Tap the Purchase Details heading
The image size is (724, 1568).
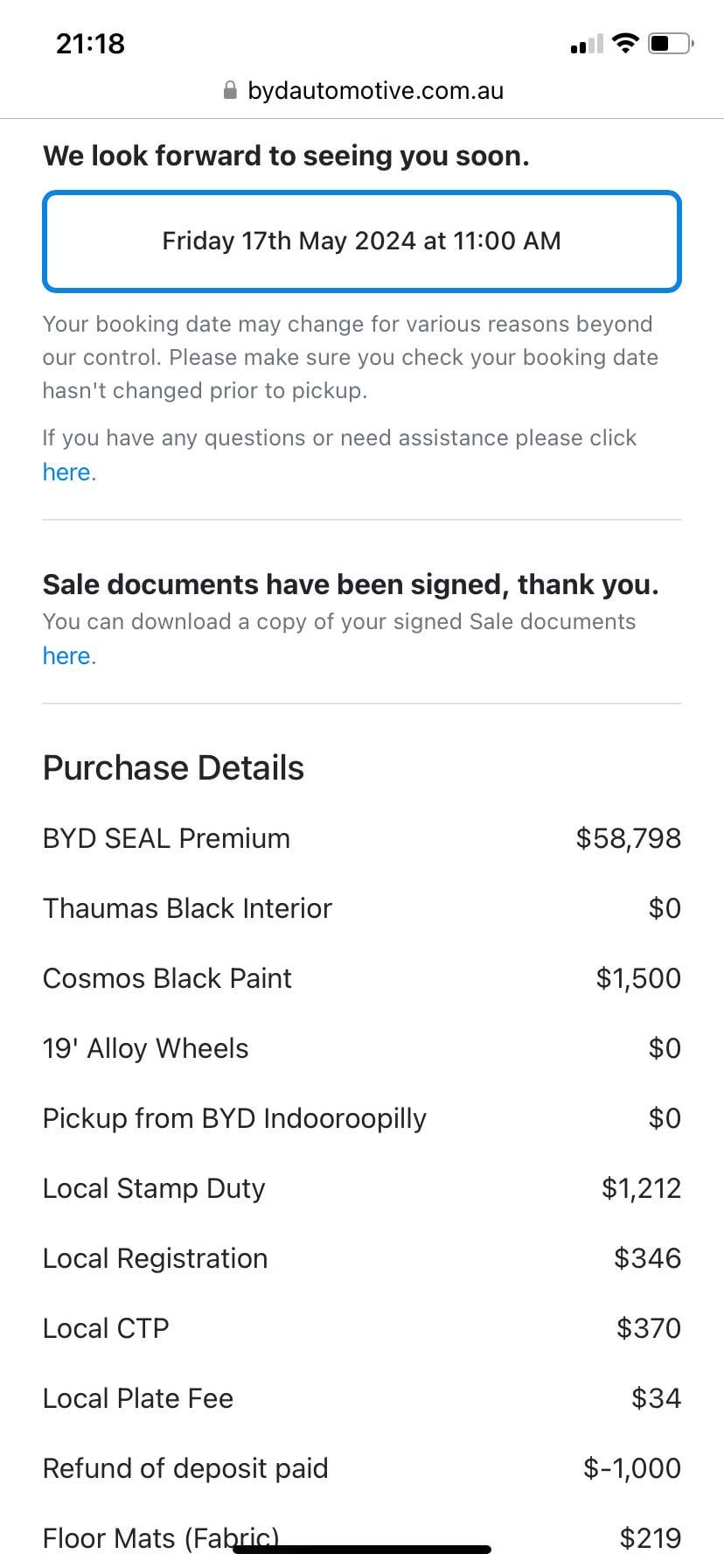pyautogui.click(x=173, y=768)
